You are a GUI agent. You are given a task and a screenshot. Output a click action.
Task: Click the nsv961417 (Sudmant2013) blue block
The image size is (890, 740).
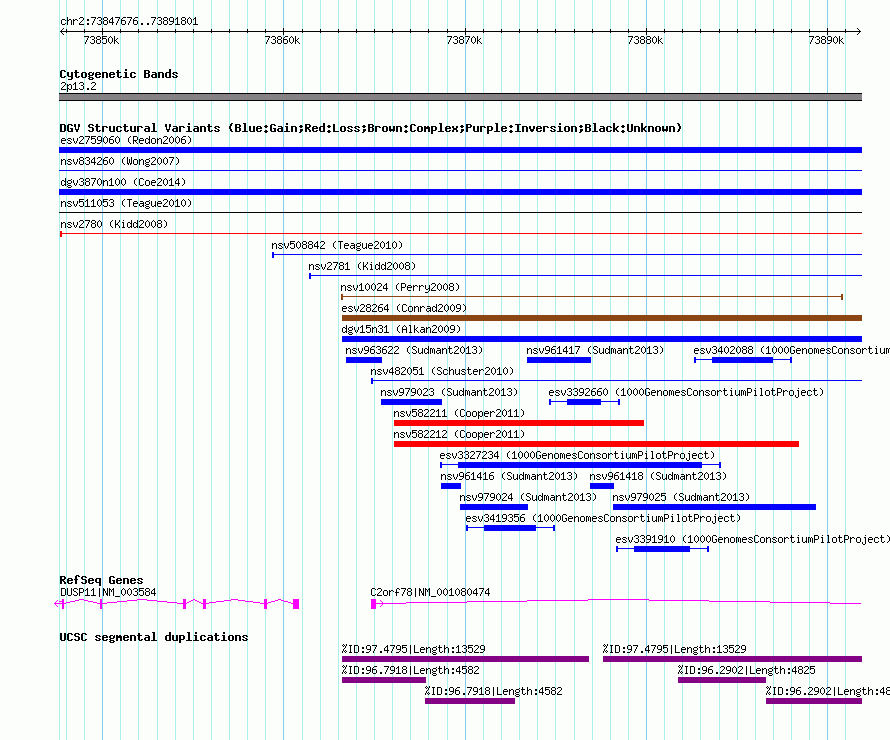coord(559,360)
